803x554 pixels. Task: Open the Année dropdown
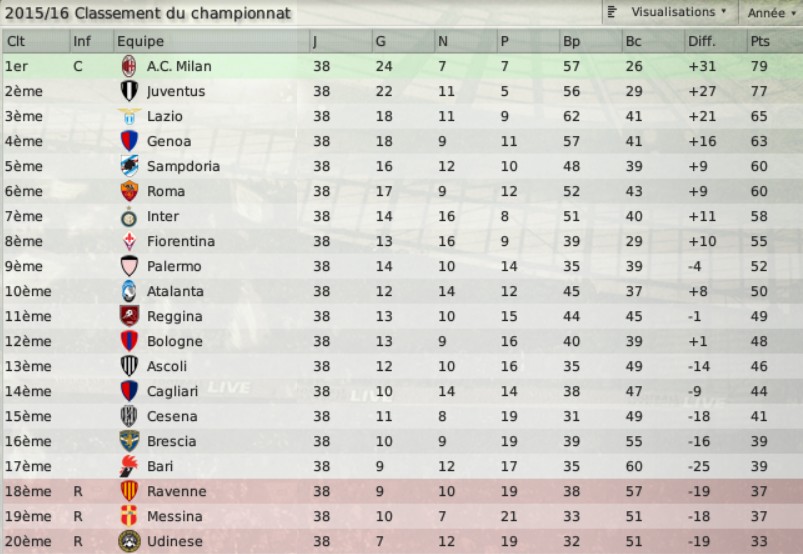(x=771, y=12)
